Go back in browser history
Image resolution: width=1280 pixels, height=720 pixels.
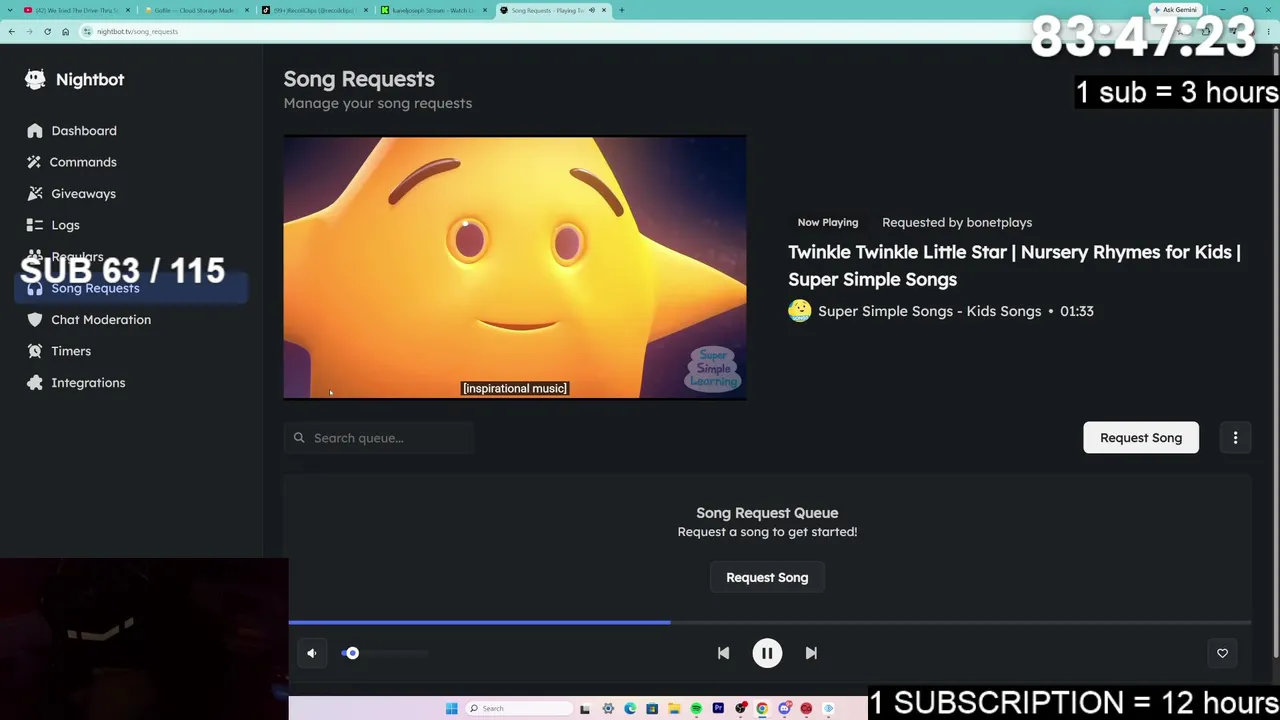[11, 31]
